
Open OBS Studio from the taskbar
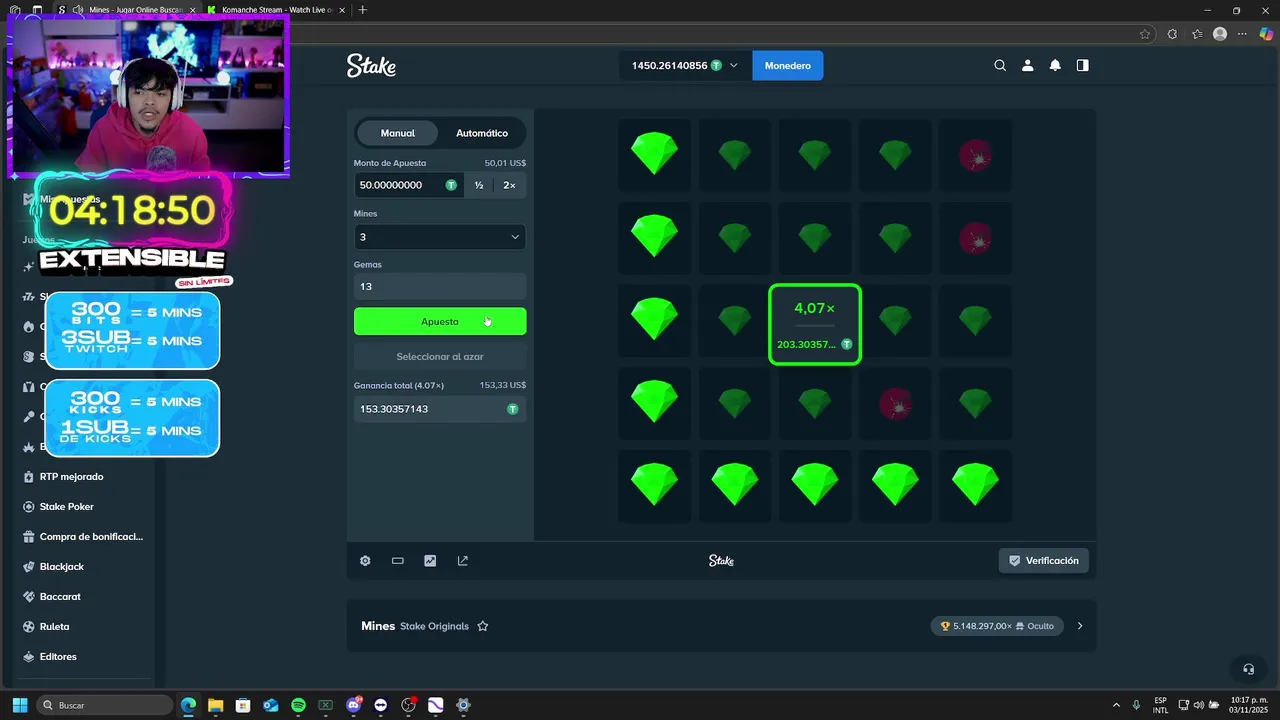click(408, 705)
